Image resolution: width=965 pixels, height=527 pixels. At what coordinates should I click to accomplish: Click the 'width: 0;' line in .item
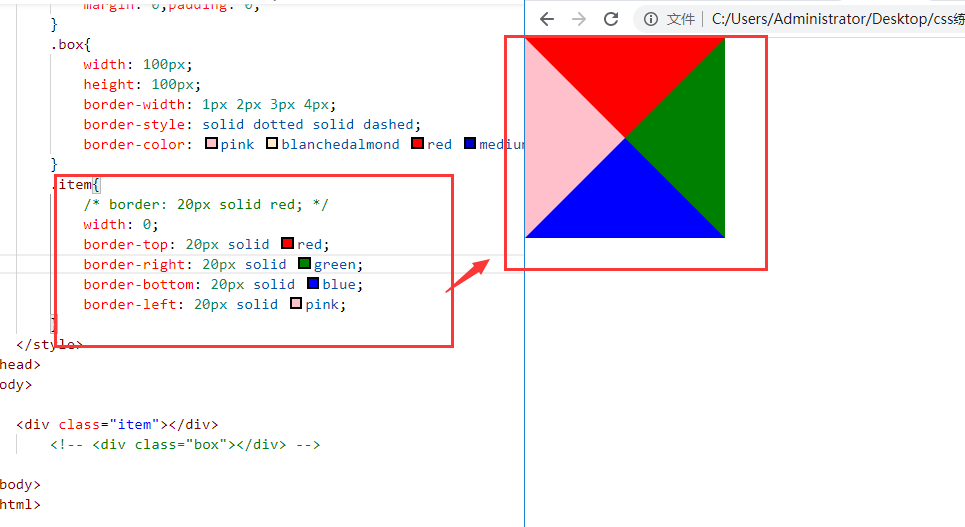[121, 224]
